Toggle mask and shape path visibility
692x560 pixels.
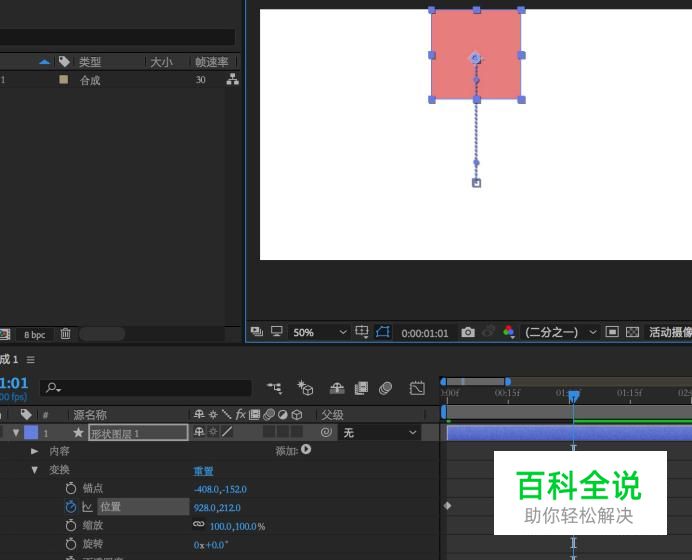pyautogui.click(x=383, y=331)
